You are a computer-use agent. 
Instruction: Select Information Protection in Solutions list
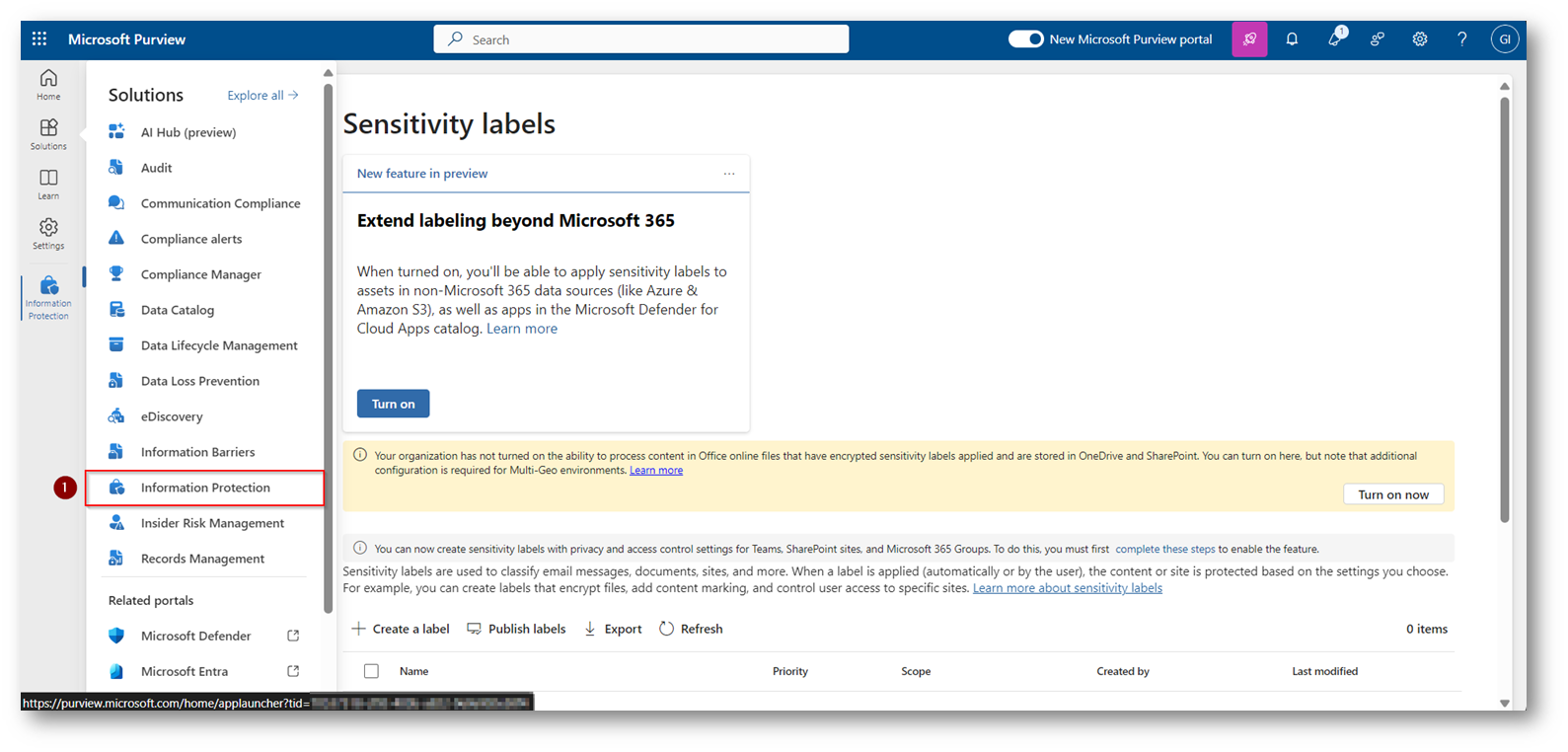(x=205, y=488)
